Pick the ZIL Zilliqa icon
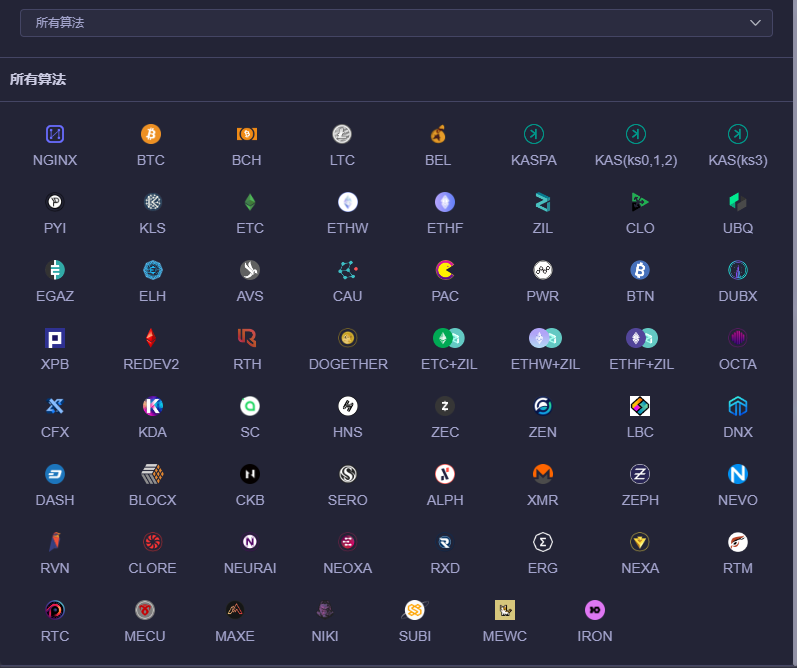The width and height of the screenshot is (797, 668). click(x=543, y=202)
